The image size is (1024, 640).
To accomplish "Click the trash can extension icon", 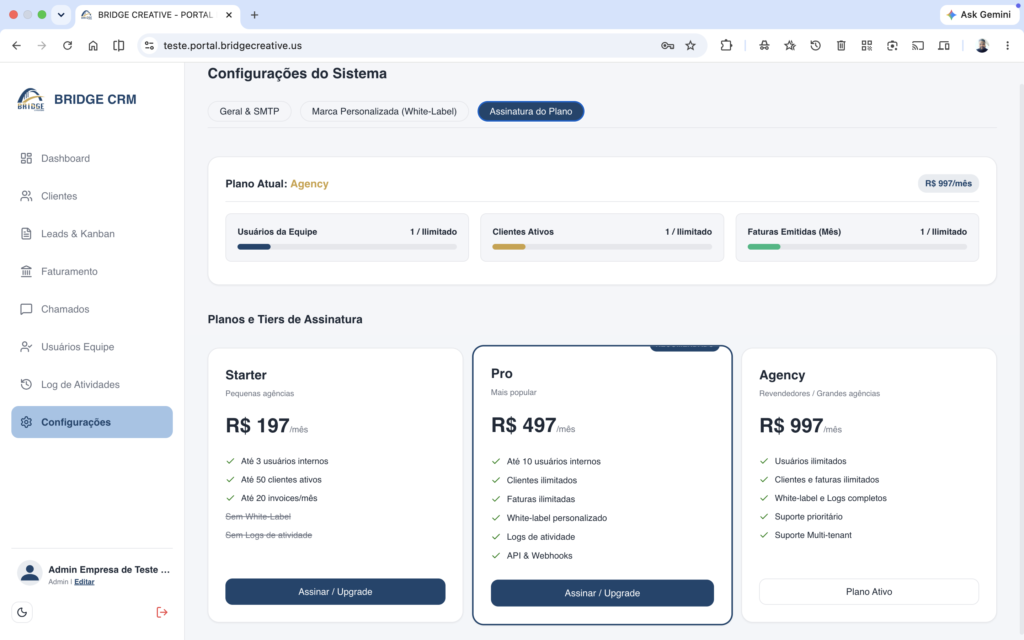I will tap(841, 45).
